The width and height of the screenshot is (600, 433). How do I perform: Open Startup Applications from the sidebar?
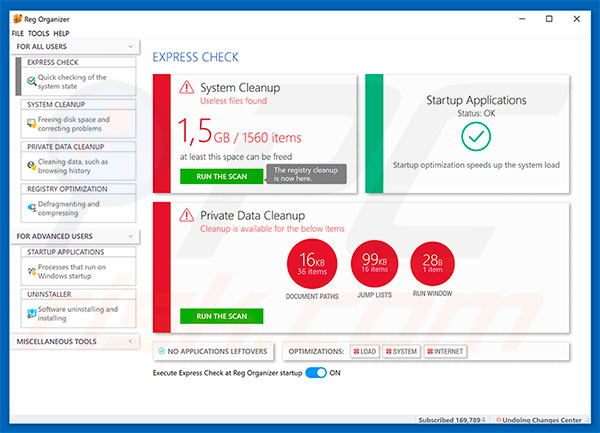(78, 266)
